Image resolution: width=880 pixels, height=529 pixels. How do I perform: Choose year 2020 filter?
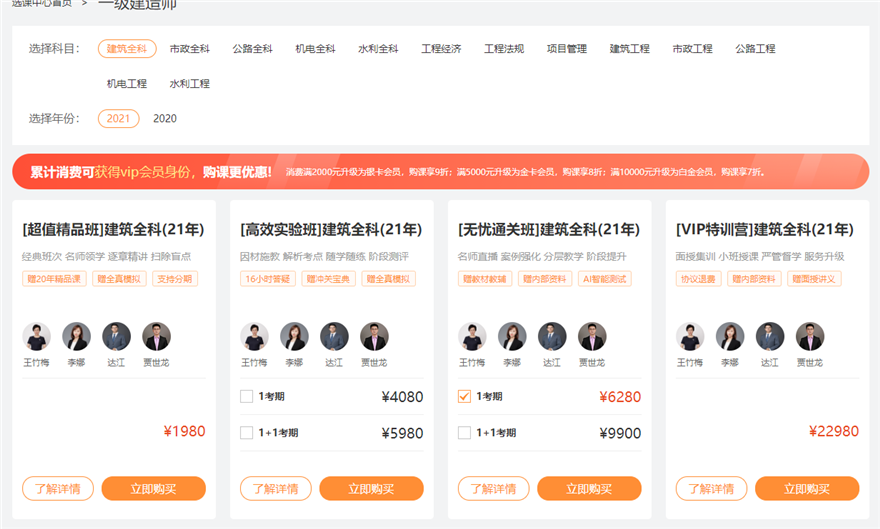tap(165, 119)
